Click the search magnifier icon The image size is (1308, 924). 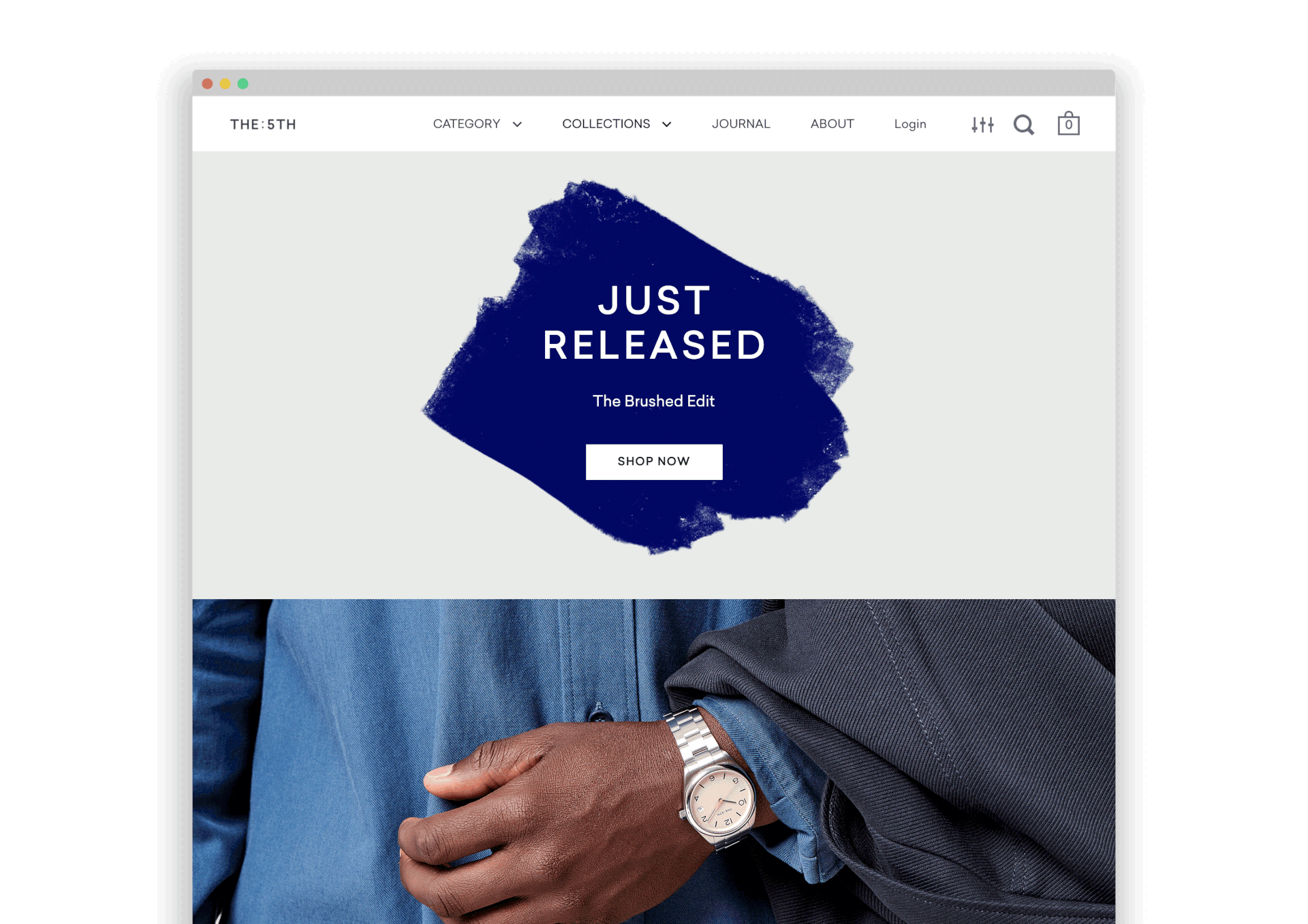[1023, 125]
